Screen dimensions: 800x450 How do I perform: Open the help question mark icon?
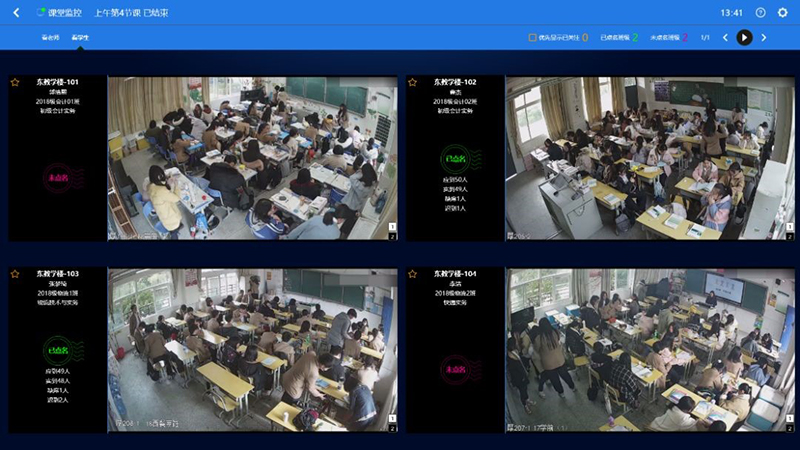click(x=760, y=13)
